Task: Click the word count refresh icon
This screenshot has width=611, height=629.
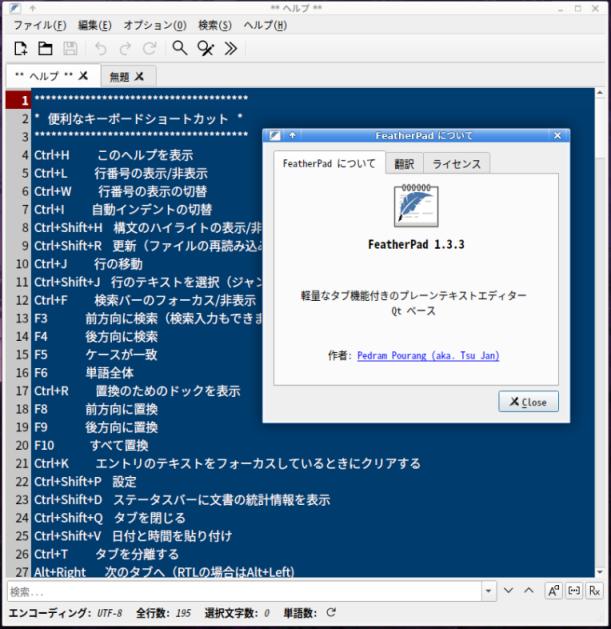Action: [x=331, y=613]
